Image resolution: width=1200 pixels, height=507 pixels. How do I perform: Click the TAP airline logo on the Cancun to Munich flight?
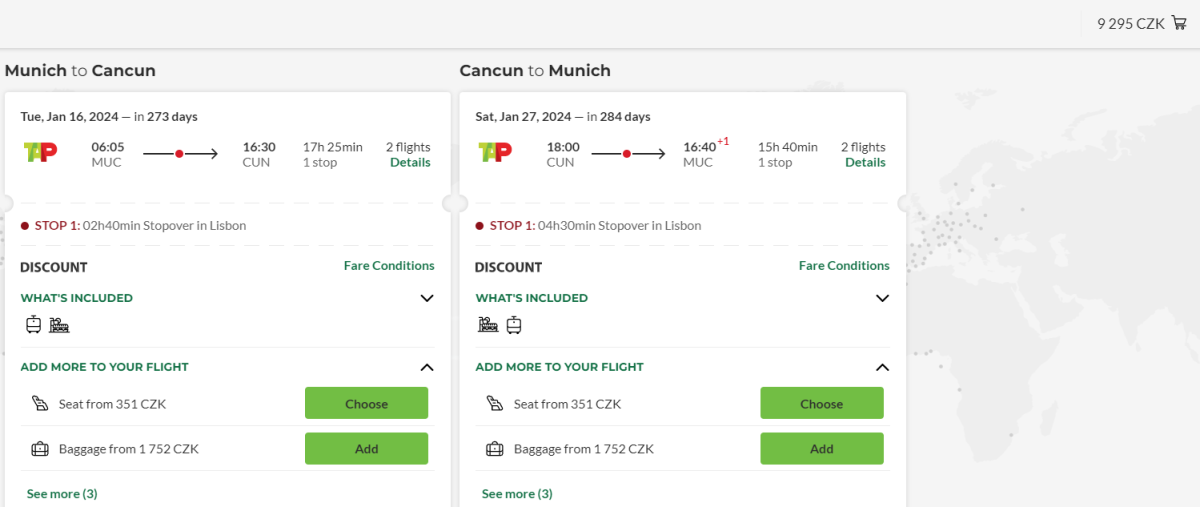coord(496,153)
